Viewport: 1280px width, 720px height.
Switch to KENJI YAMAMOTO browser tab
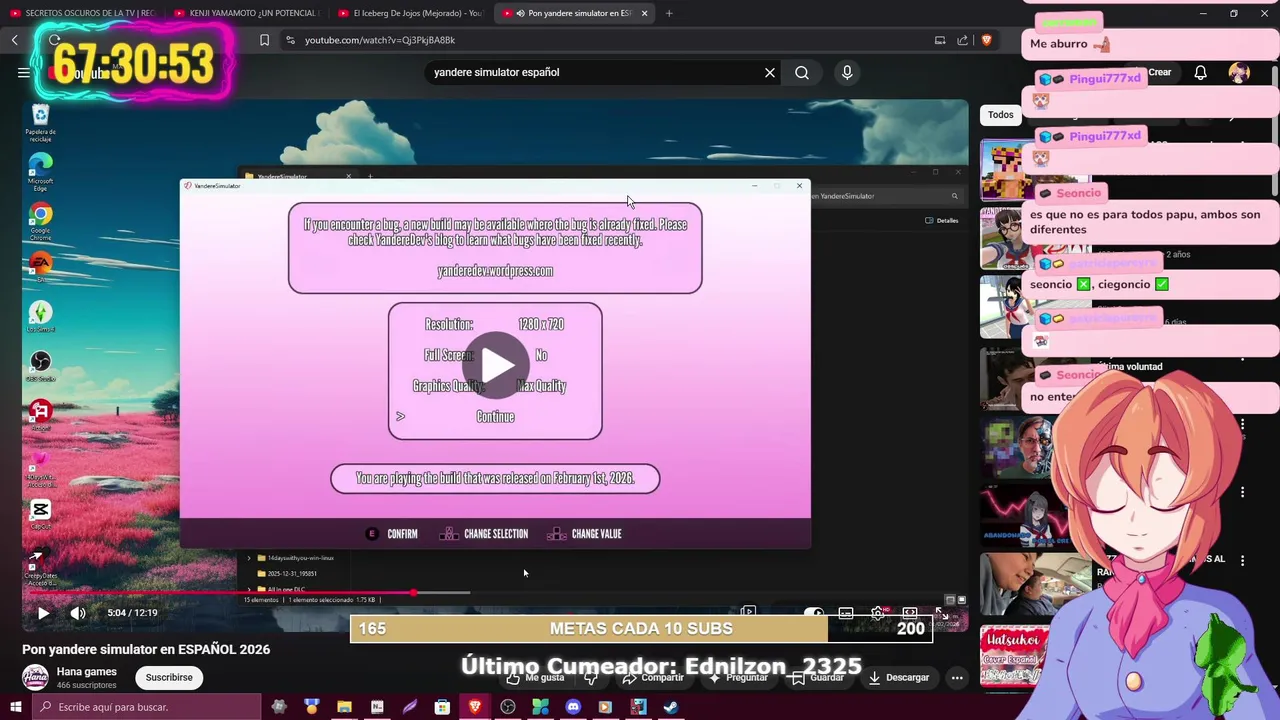[246, 13]
